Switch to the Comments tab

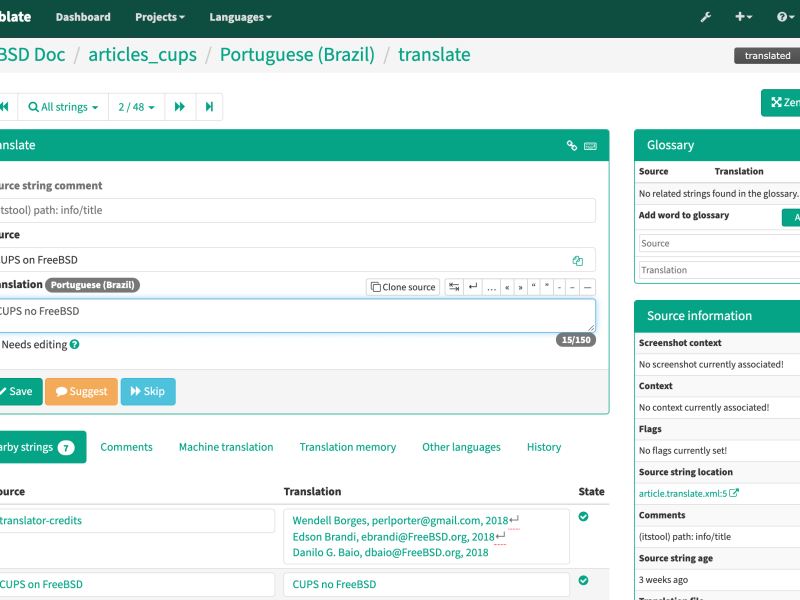pos(127,447)
